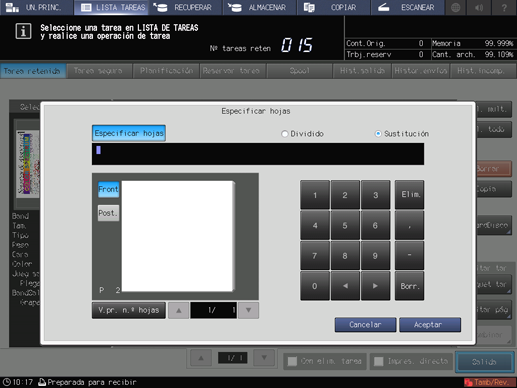
Task: Switch to the ESCANEAR tab
Action: [x=407, y=7]
